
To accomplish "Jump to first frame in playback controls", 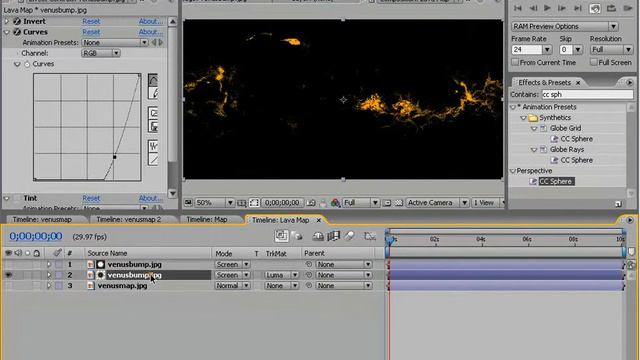I will click(518, 8).
